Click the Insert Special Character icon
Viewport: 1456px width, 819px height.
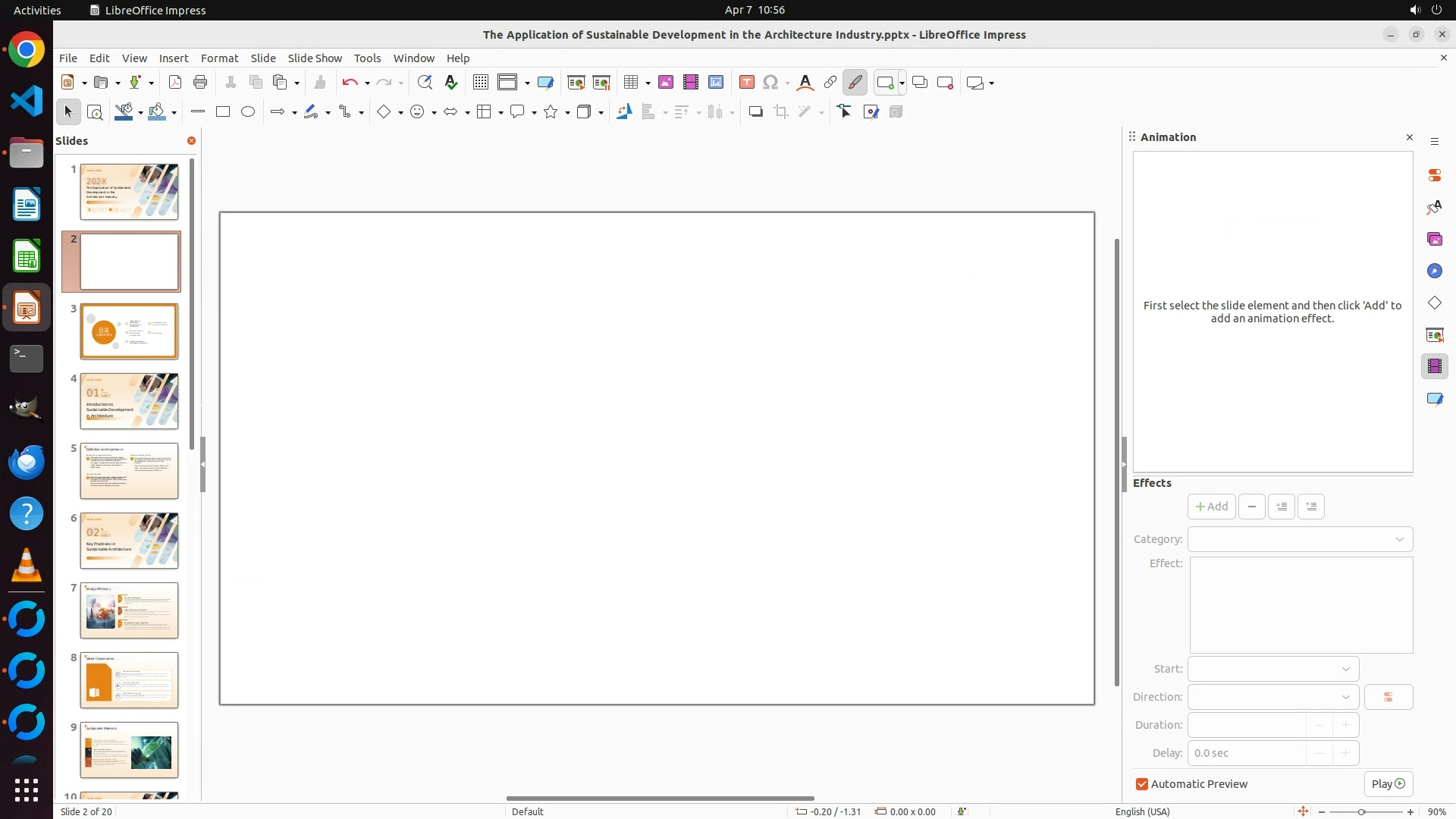(x=770, y=83)
